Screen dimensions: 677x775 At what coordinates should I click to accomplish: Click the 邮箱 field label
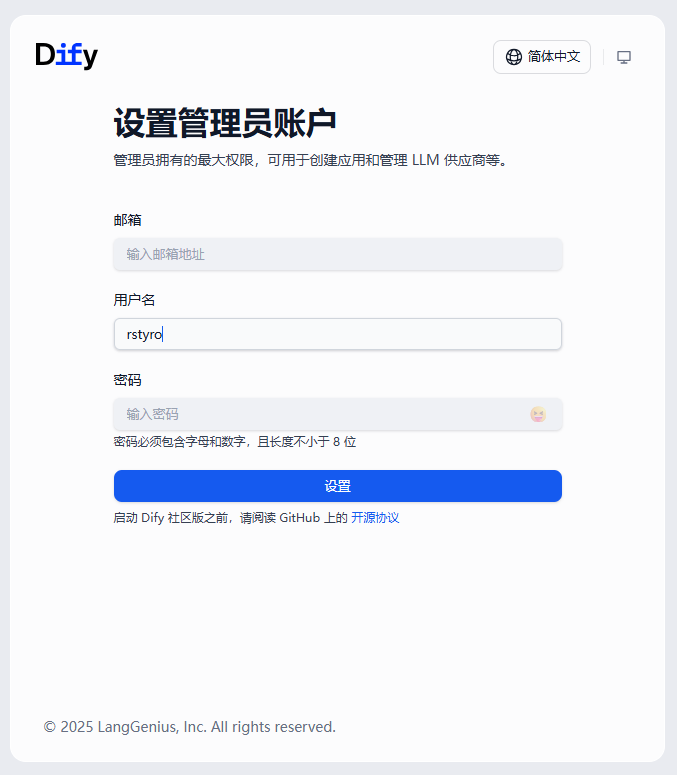pyautogui.click(x=128, y=220)
